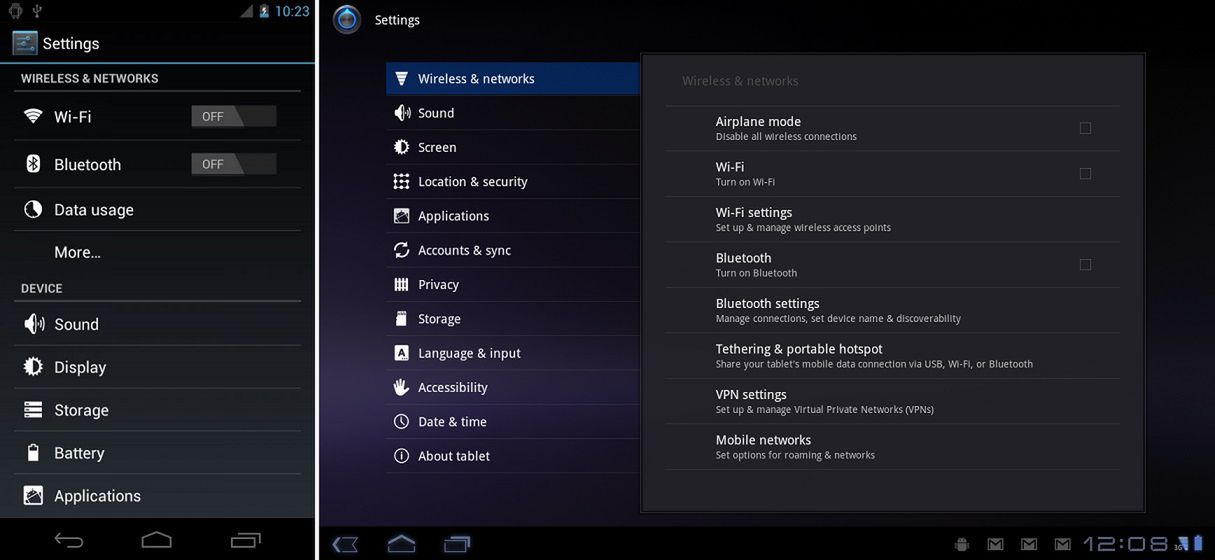
Task: Click the About tablet info icon
Action: click(x=401, y=456)
